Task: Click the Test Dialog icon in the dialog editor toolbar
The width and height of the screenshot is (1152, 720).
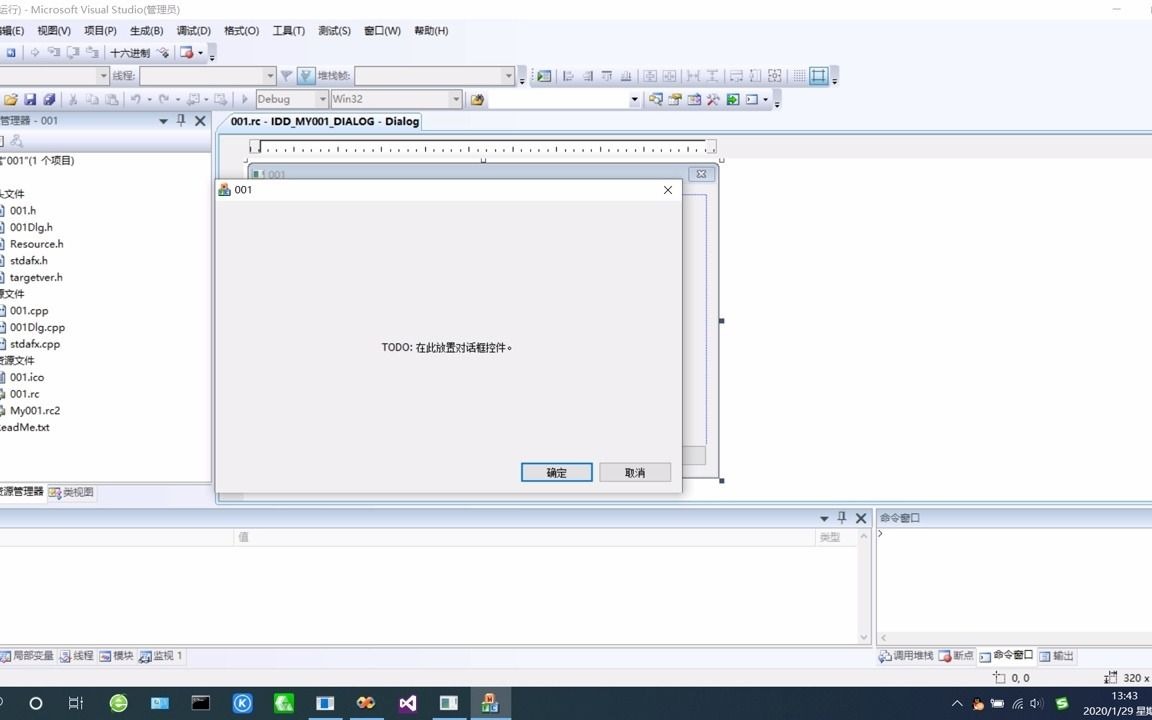Action: click(543, 75)
